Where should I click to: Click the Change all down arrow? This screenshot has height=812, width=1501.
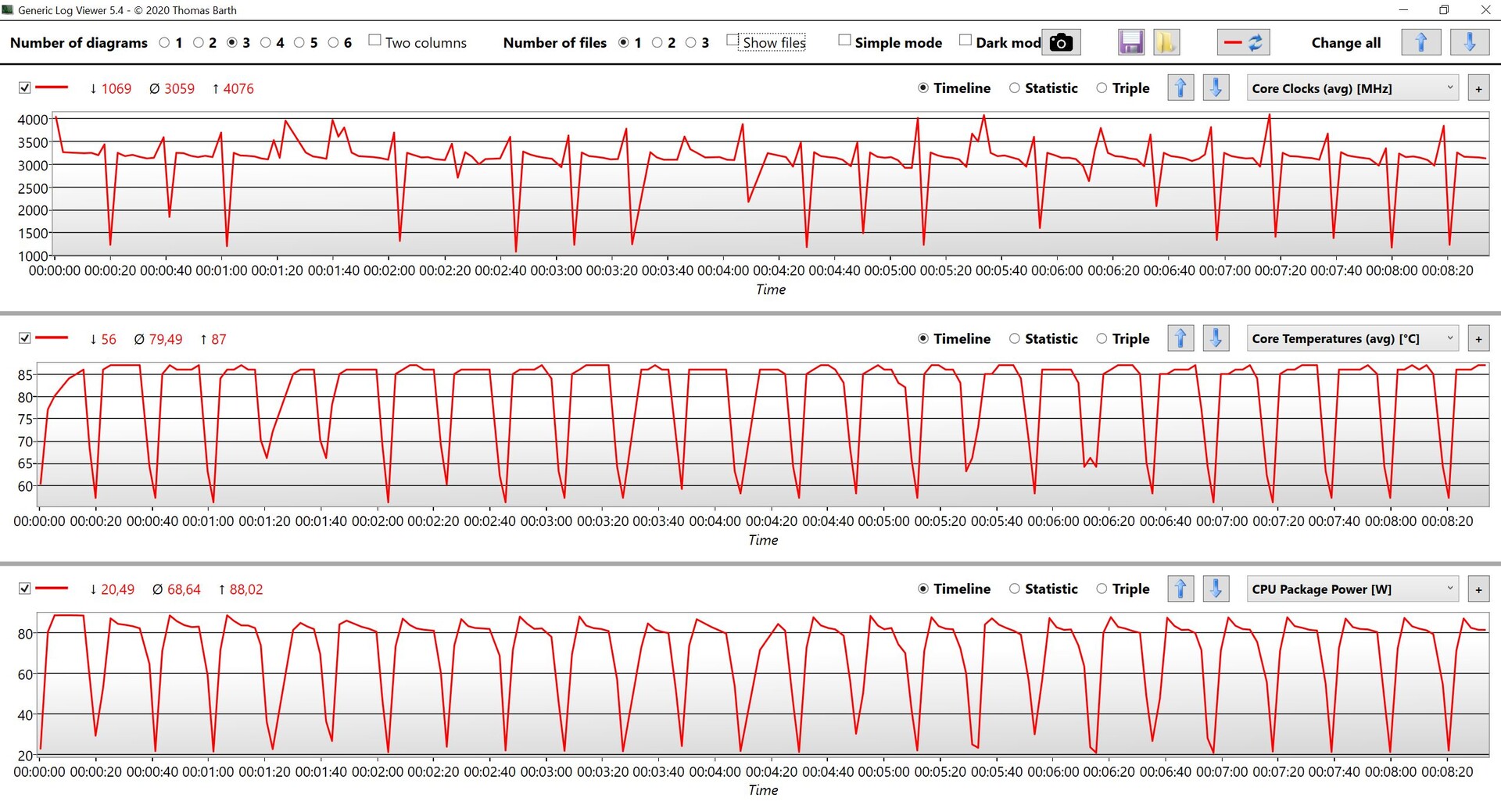tap(1469, 42)
